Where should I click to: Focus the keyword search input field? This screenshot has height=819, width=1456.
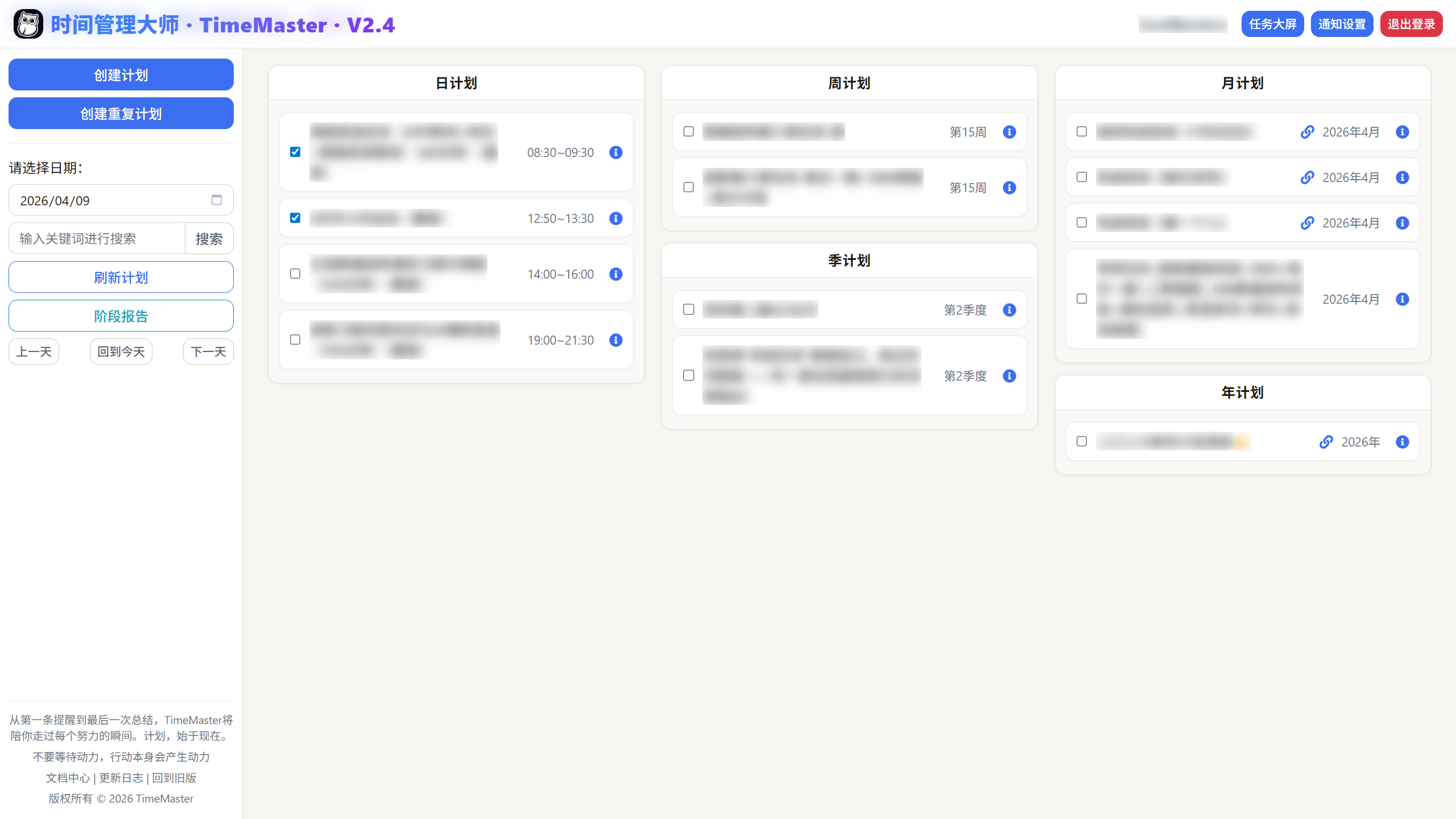coord(97,238)
